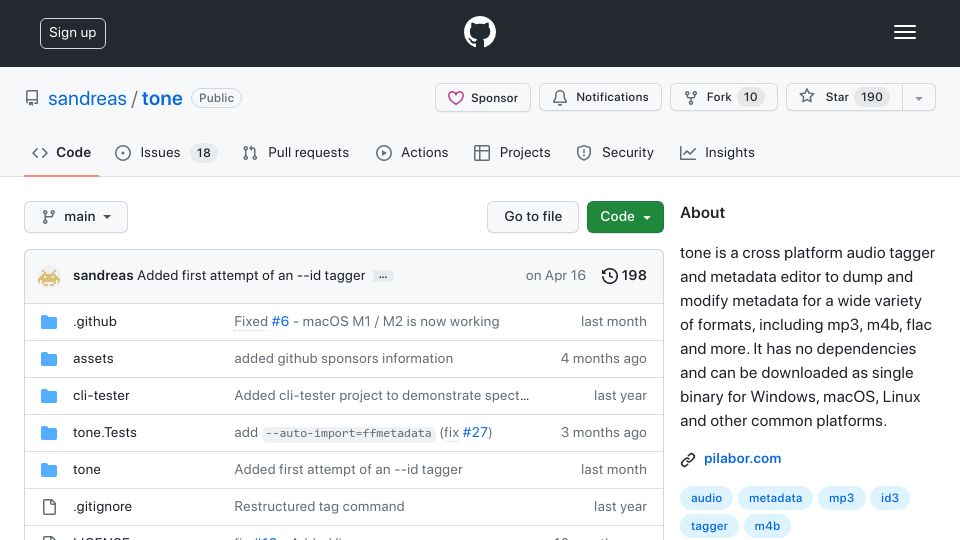Open the cli-tester folder
This screenshot has width=960, height=540.
point(101,396)
